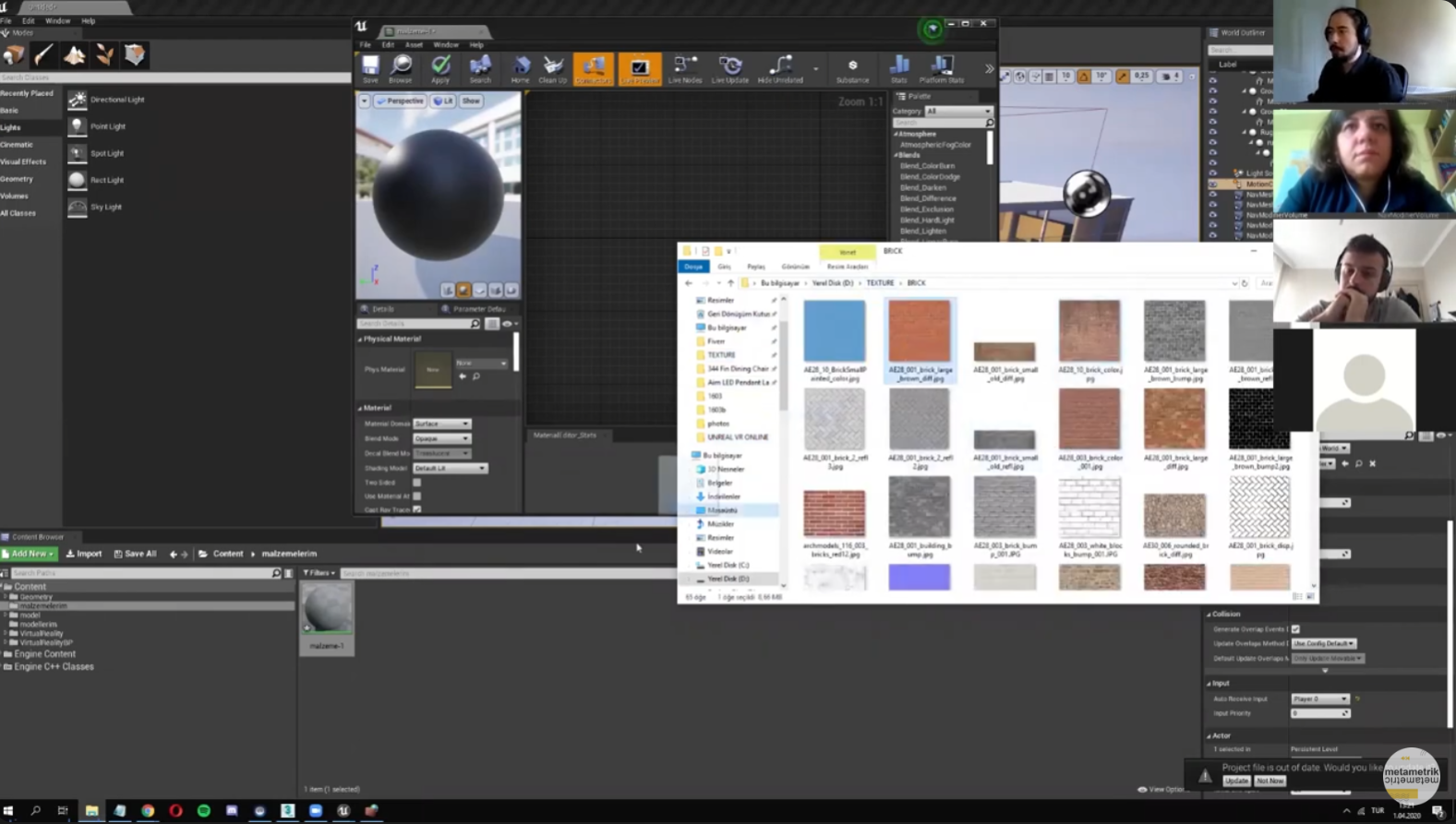Open the File menu in material editor

click(366, 44)
